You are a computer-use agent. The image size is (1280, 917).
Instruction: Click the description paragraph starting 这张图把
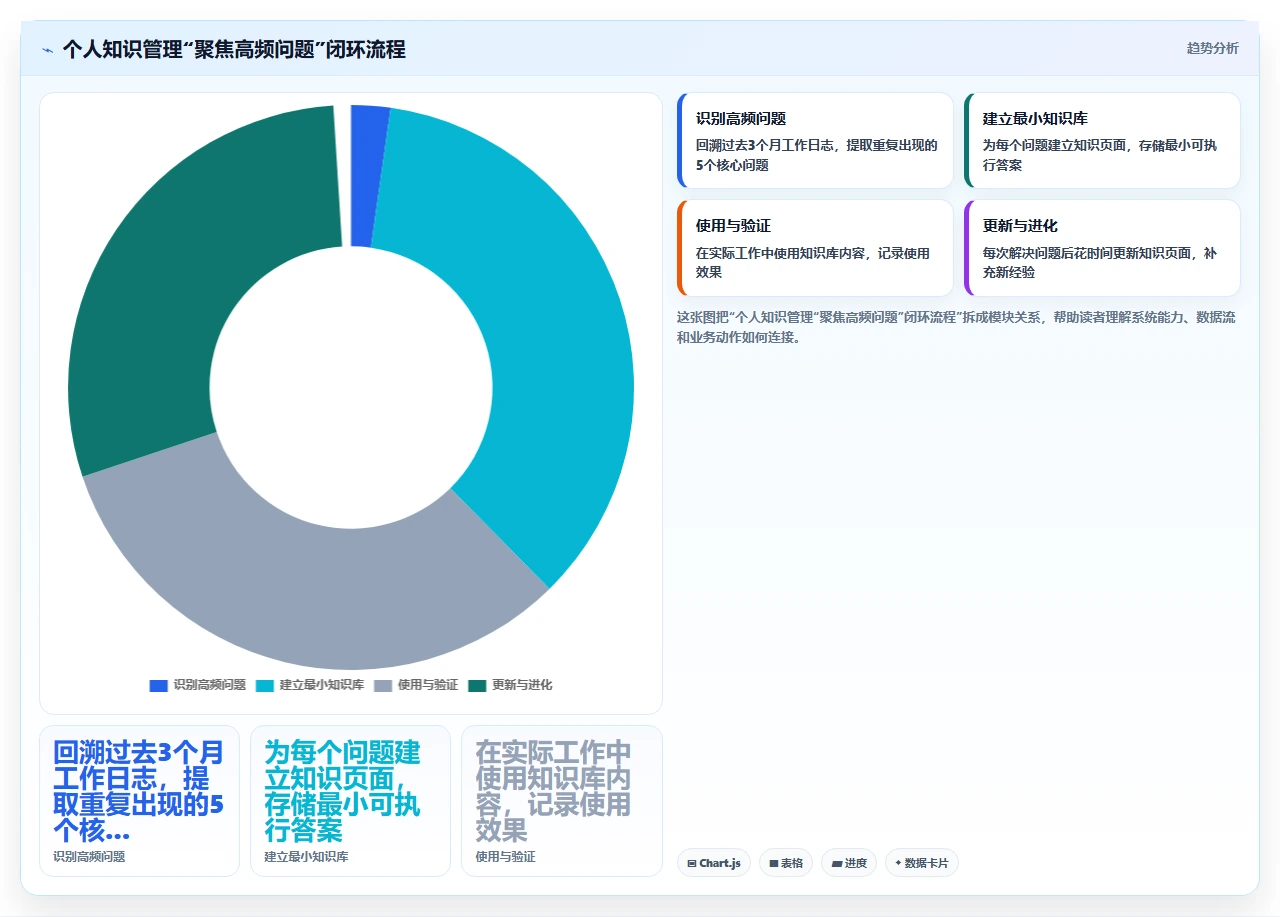click(956, 327)
